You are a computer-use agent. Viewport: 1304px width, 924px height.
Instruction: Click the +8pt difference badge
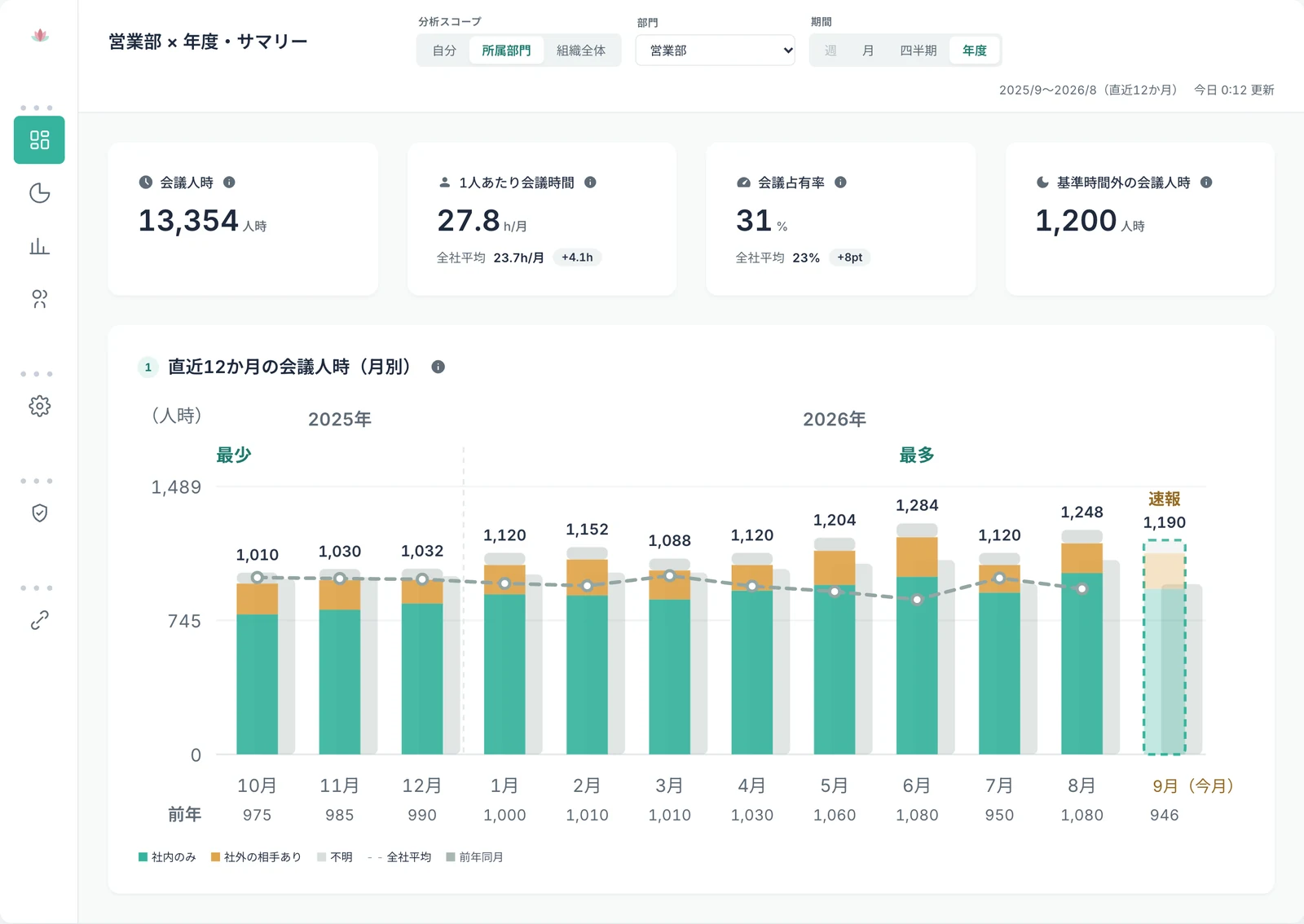coord(850,257)
